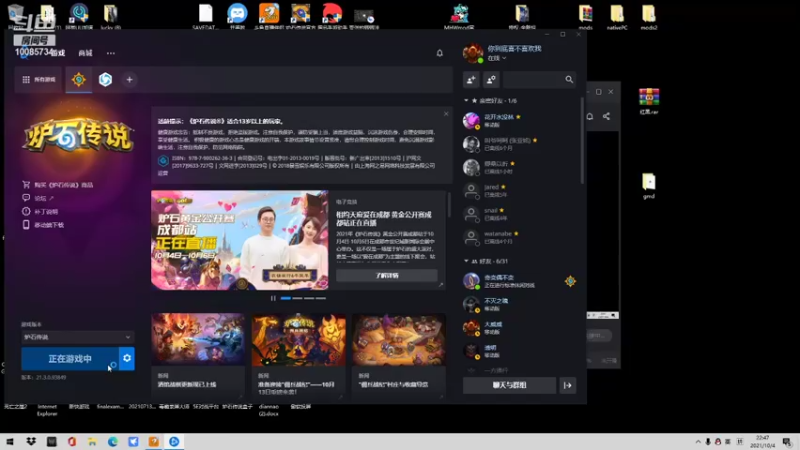Open the mods folder on desktop
This screenshot has height=450, width=800.
click(x=585, y=17)
